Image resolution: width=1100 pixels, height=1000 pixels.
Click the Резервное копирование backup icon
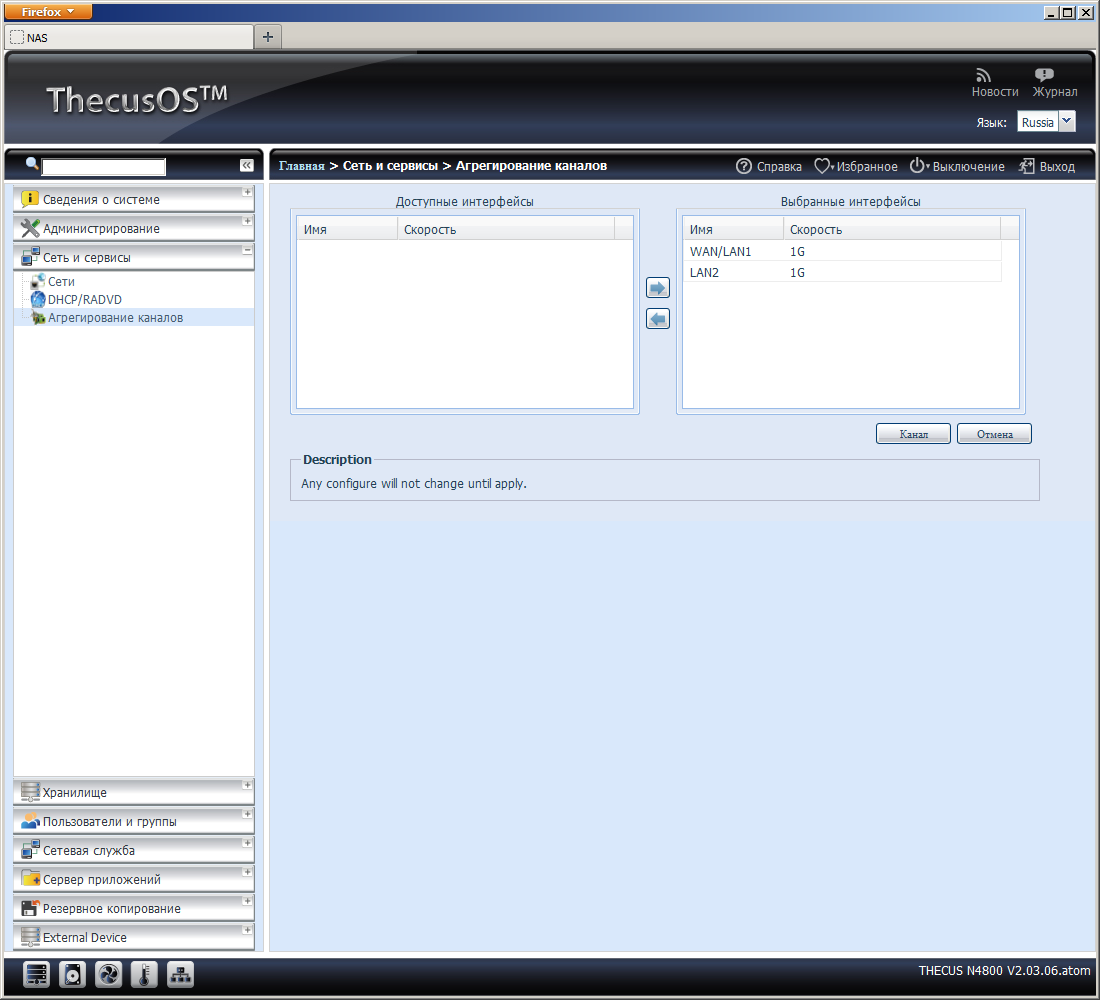[x=29, y=908]
